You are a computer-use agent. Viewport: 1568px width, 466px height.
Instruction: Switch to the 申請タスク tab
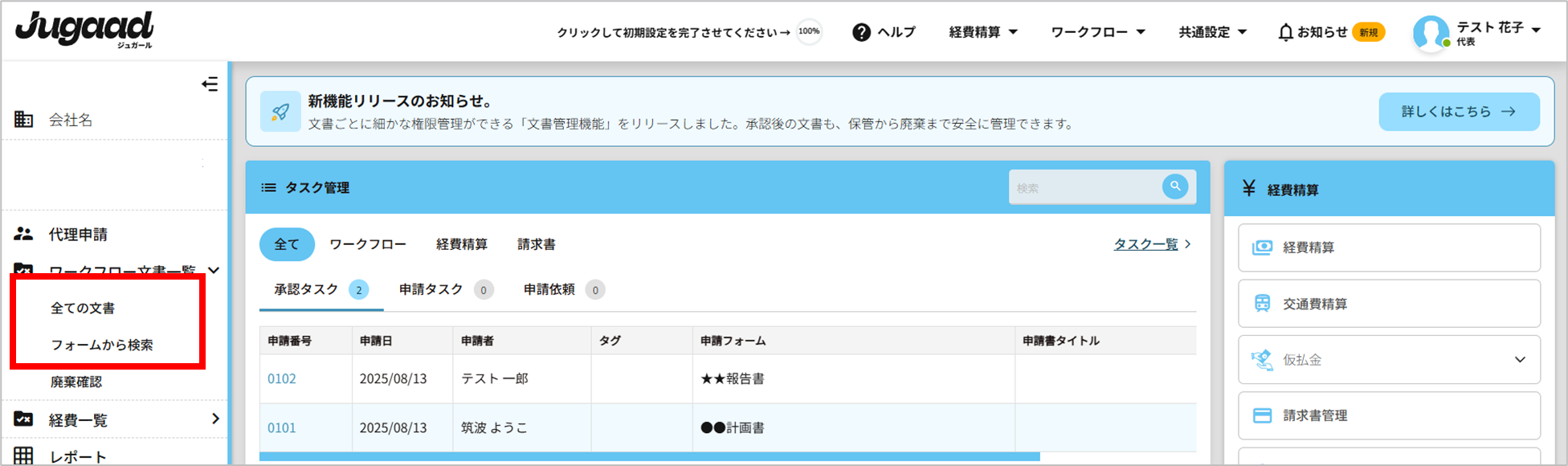[431, 289]
